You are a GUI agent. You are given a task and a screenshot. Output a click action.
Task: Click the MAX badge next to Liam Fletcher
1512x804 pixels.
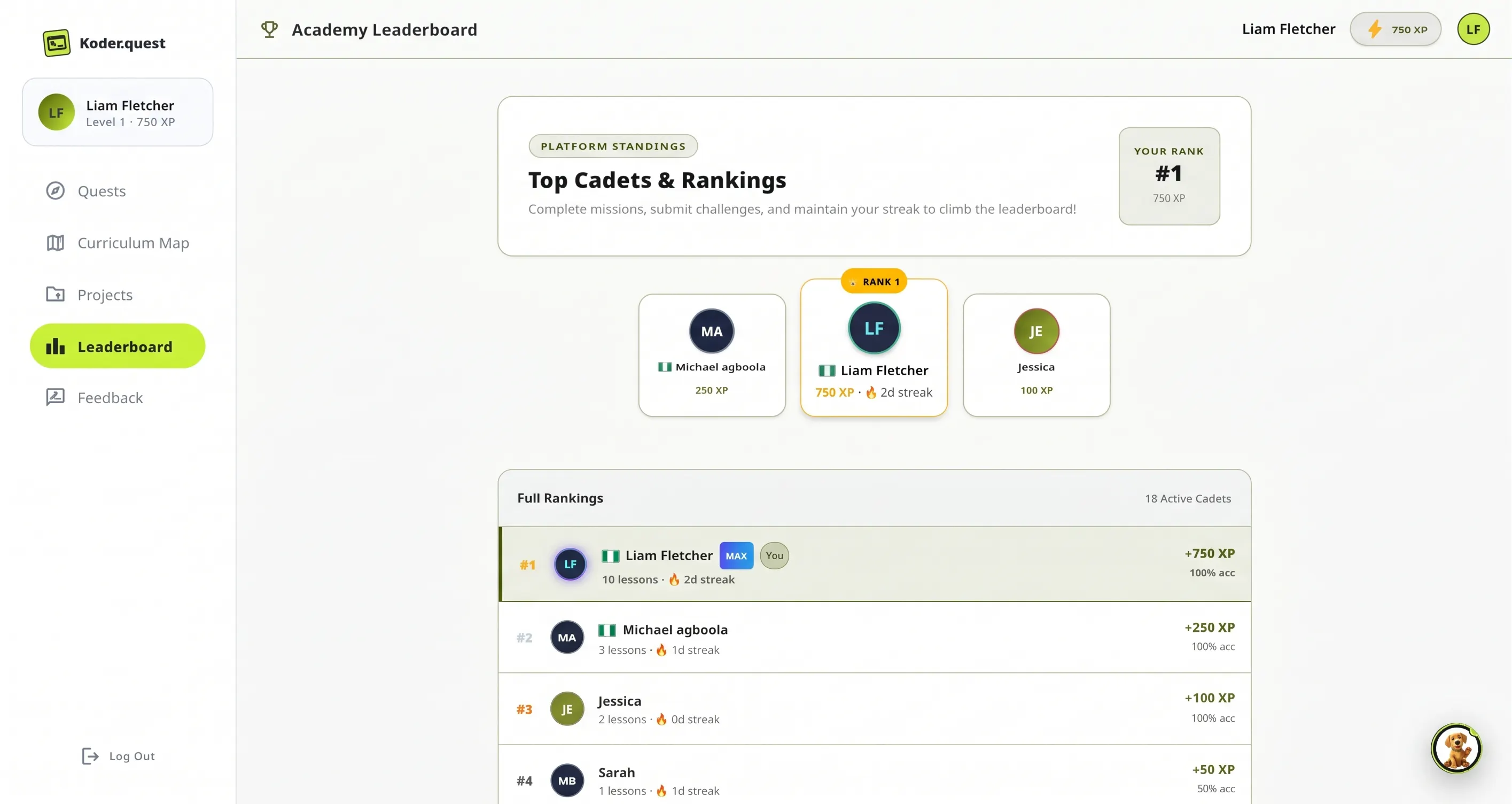click(736, 555)
